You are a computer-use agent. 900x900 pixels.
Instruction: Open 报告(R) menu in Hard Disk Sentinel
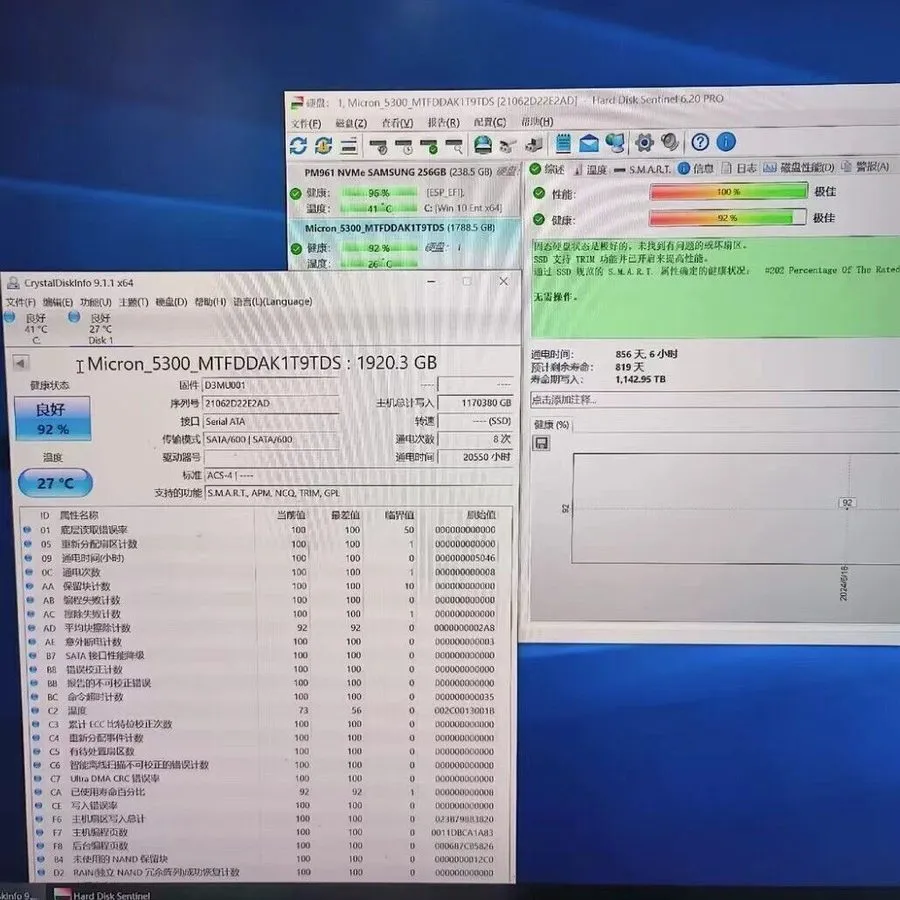point(443,122)
